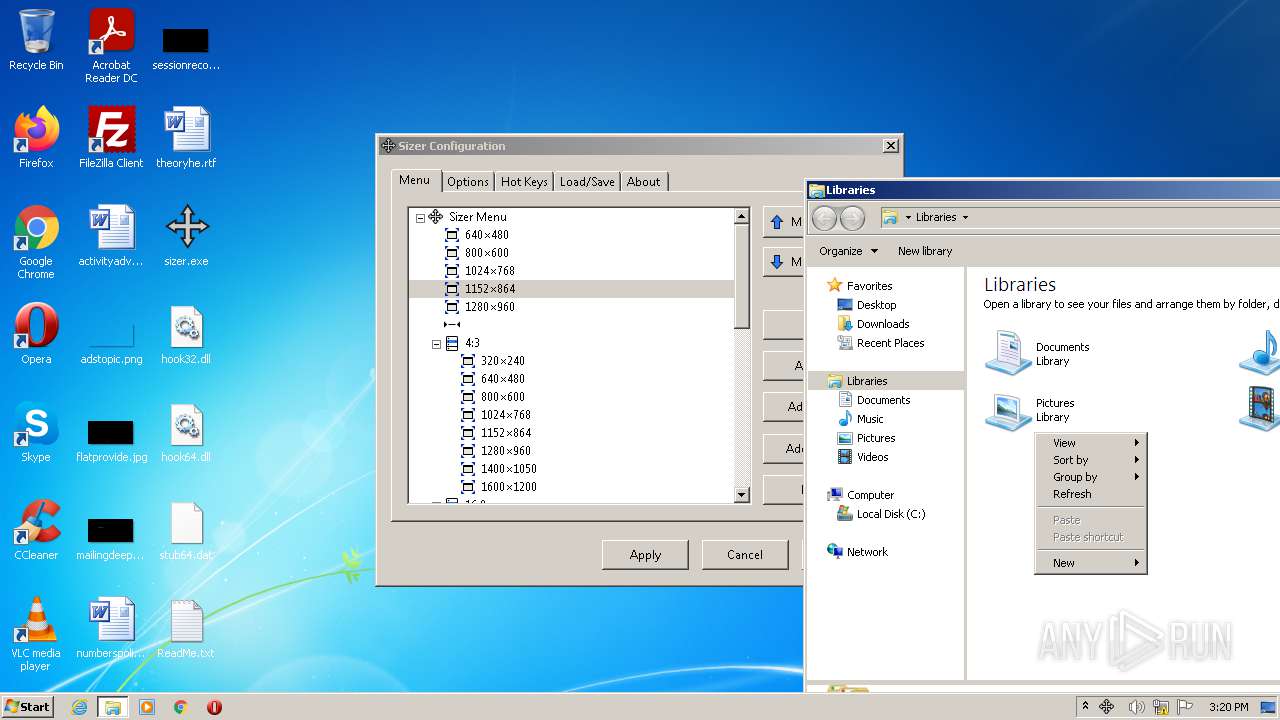Choose Refresh from the context menu

(x=1090, y=494)
